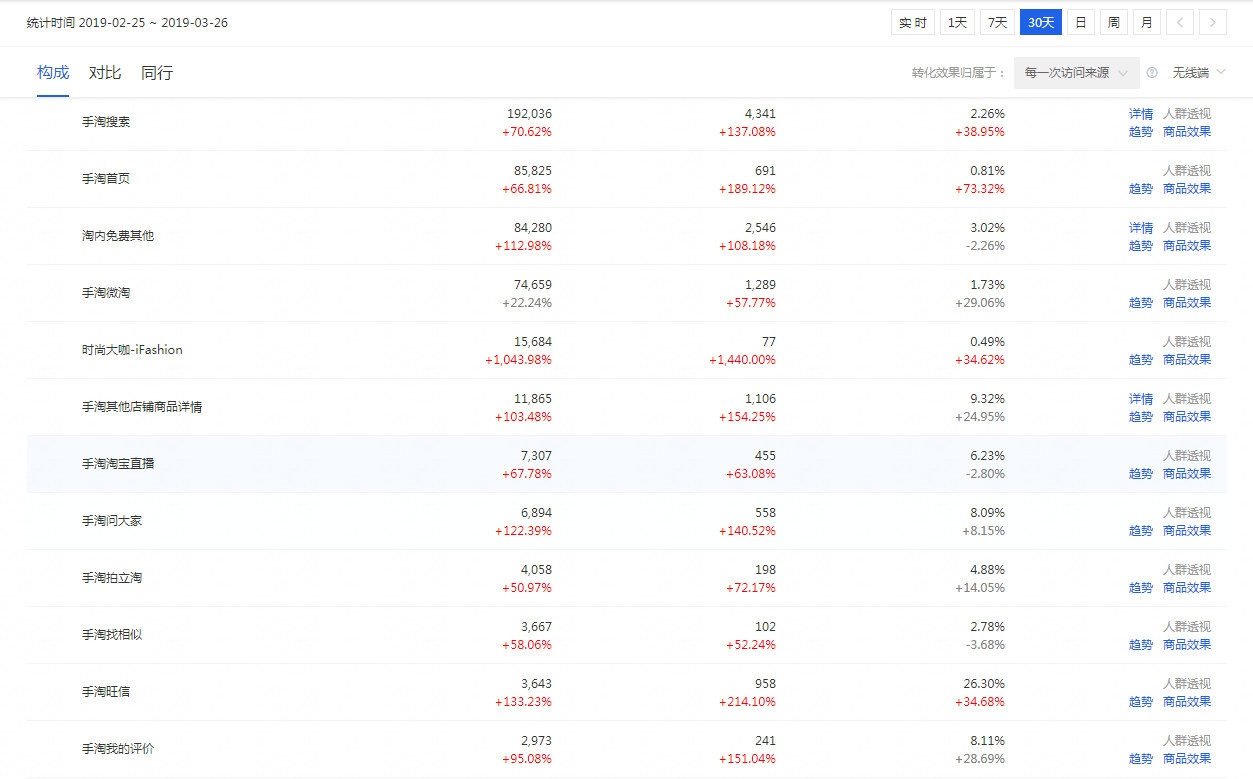Select the 1天 time range
The width and height of the screenshot is (1253, 779).
tap(957, 23)
